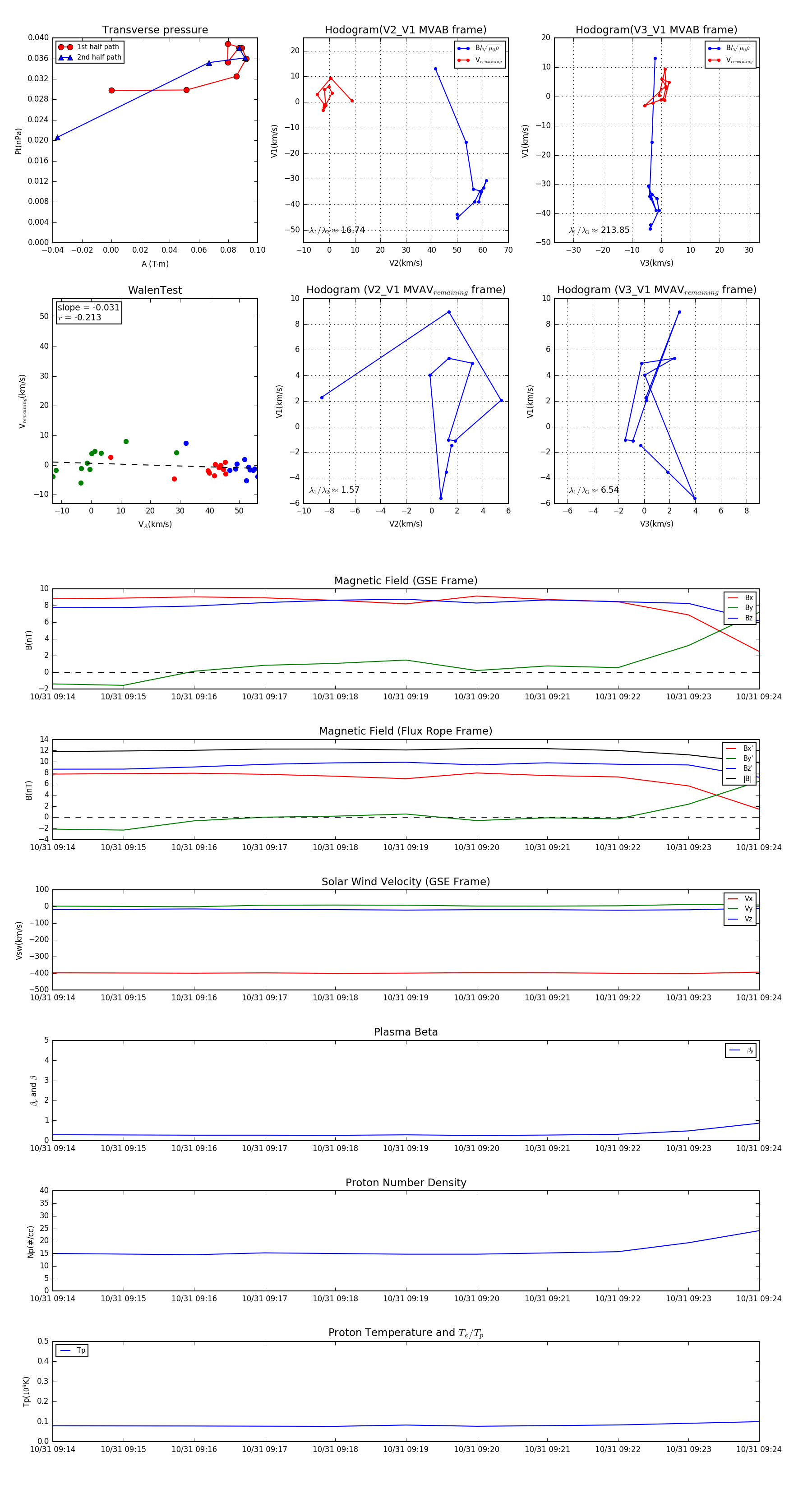
Task: Click the 'Transverse pressure' plot title
Action: click(x=155, y=30)
